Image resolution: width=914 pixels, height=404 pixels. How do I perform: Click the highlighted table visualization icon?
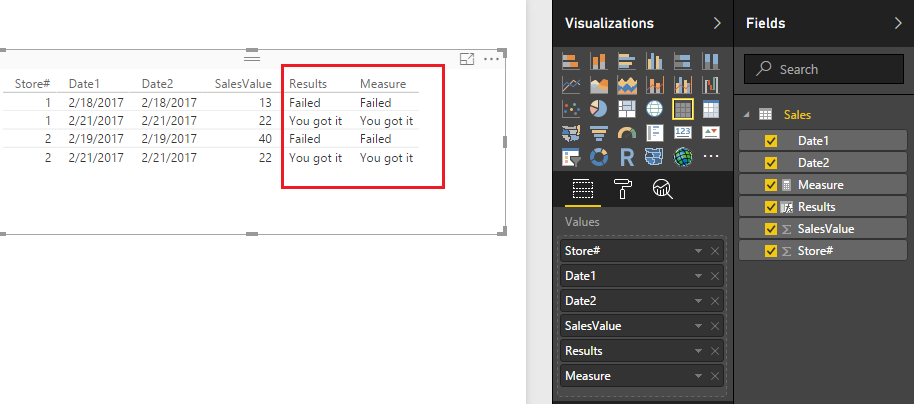point(683,109)
